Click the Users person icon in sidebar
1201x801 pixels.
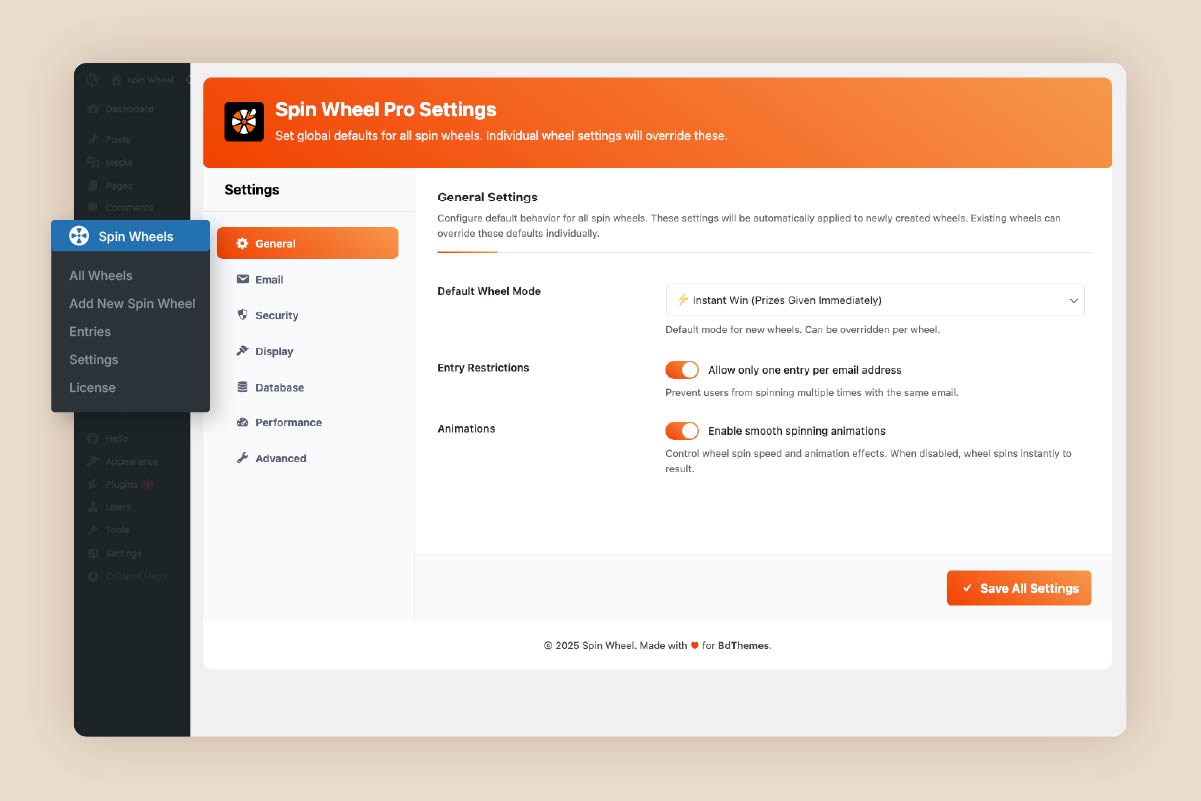(93, 507)
